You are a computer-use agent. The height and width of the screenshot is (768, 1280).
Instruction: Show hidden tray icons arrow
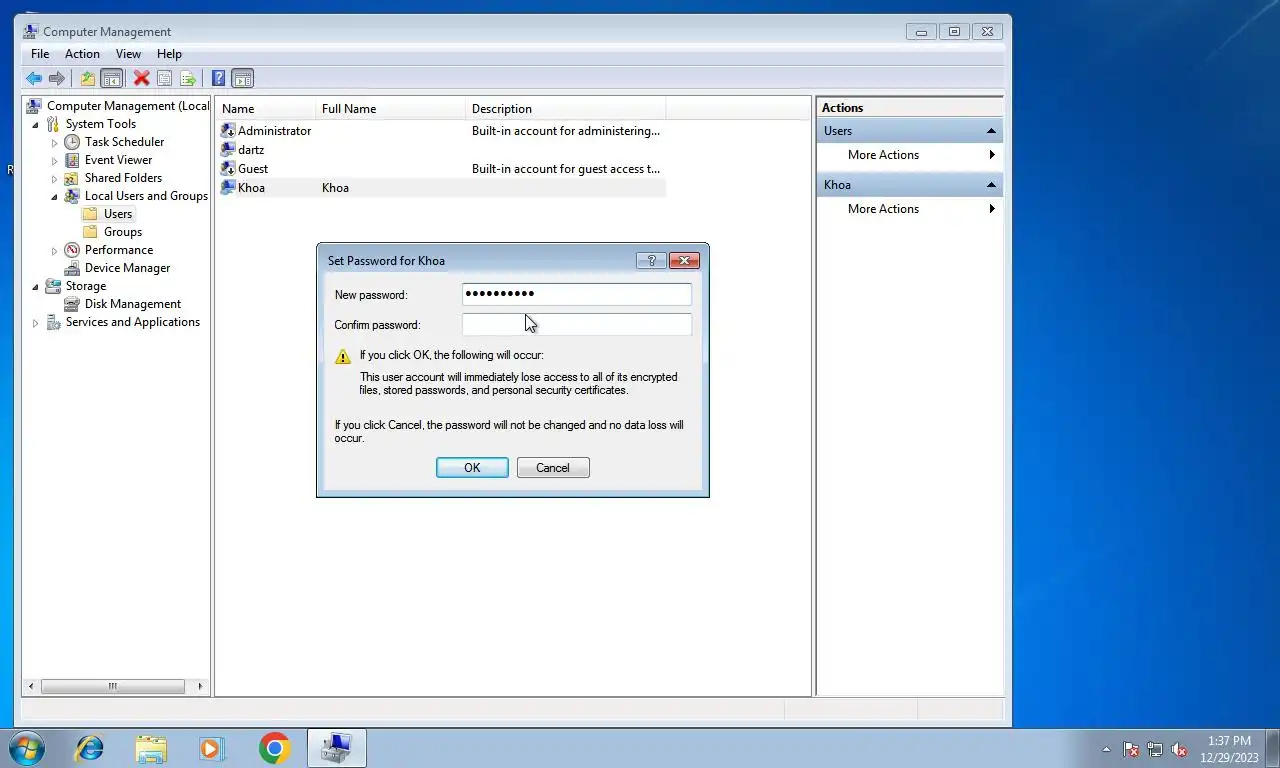pyautogui.click(x=1106, y=749)
